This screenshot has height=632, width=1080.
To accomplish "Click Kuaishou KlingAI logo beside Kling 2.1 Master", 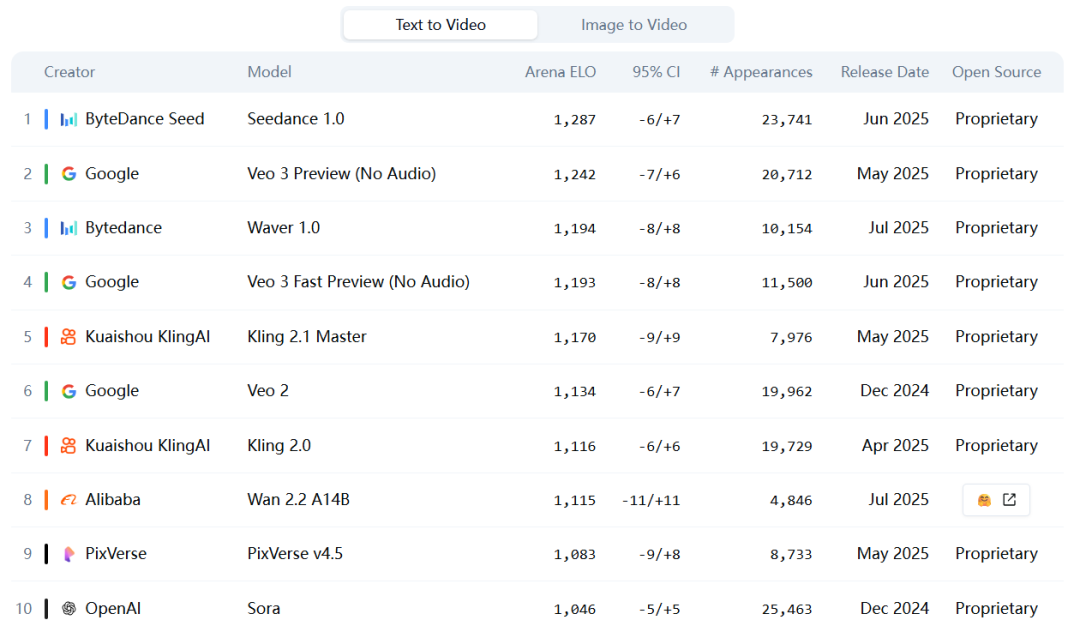I will pos(68,337).
